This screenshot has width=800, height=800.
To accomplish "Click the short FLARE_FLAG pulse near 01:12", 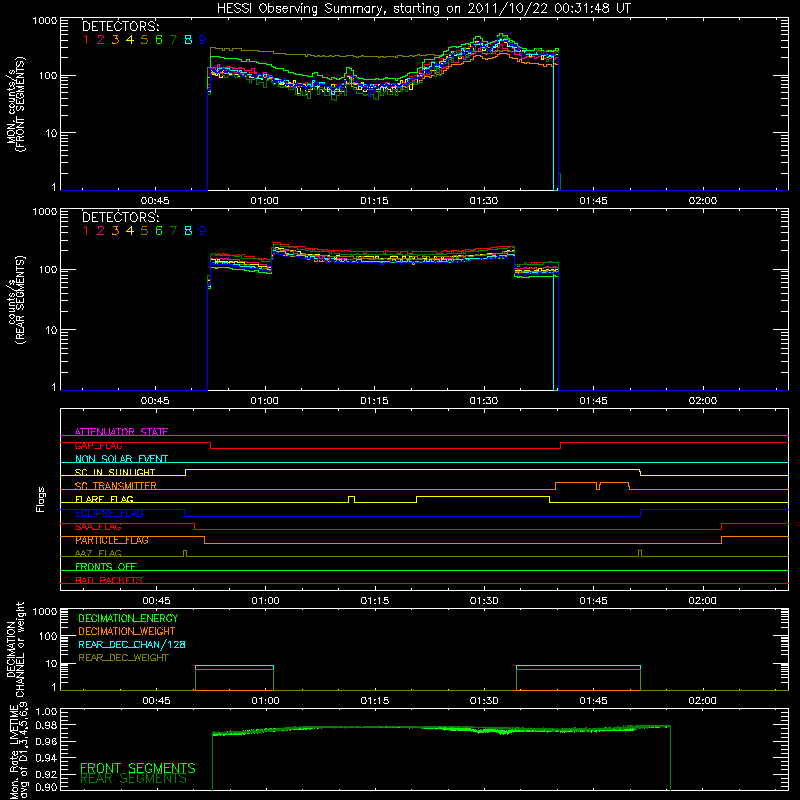I will click(x=352, y=499).
